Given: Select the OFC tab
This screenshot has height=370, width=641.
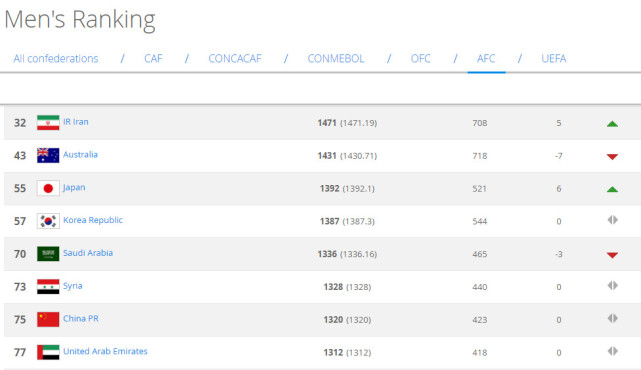Looking at the screenshot, I should pyautogui.click(x=420, y=59).
